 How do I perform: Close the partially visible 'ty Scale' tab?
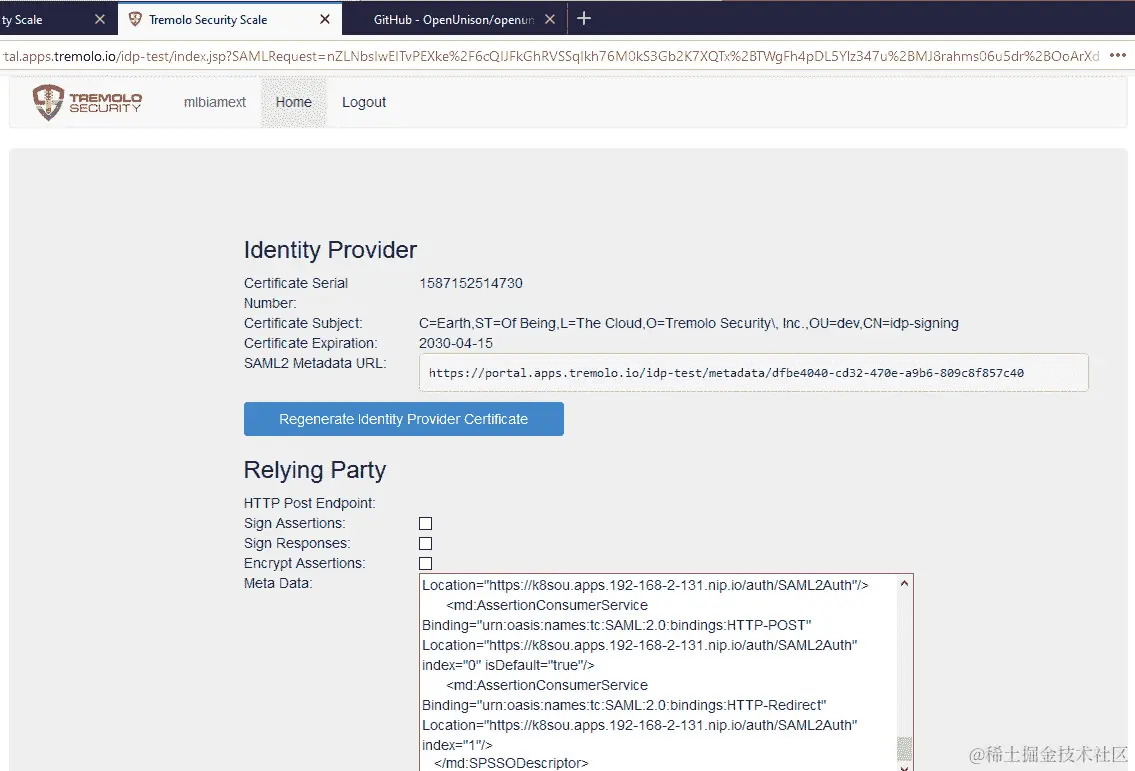coord(100,20)
